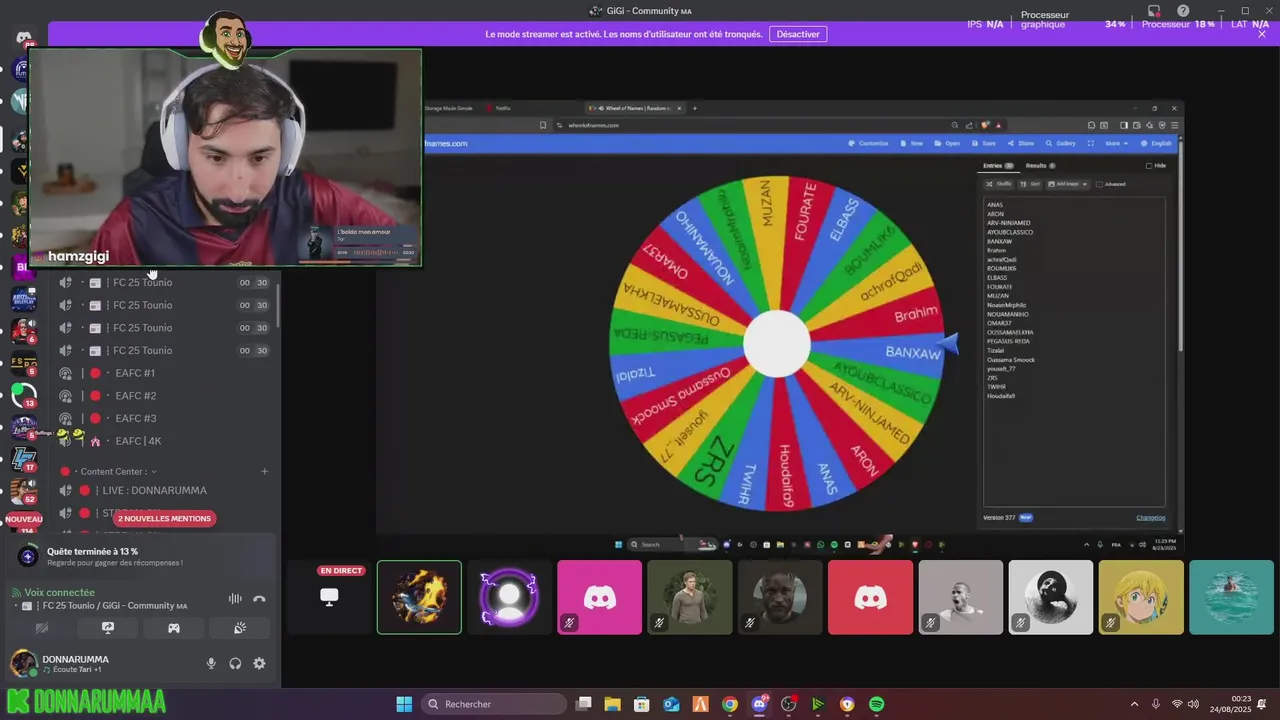This screenshot has height=720, width=1280.
Task: Click Save in Wheel of Names toolbar
Action: [x=984, y=143]
